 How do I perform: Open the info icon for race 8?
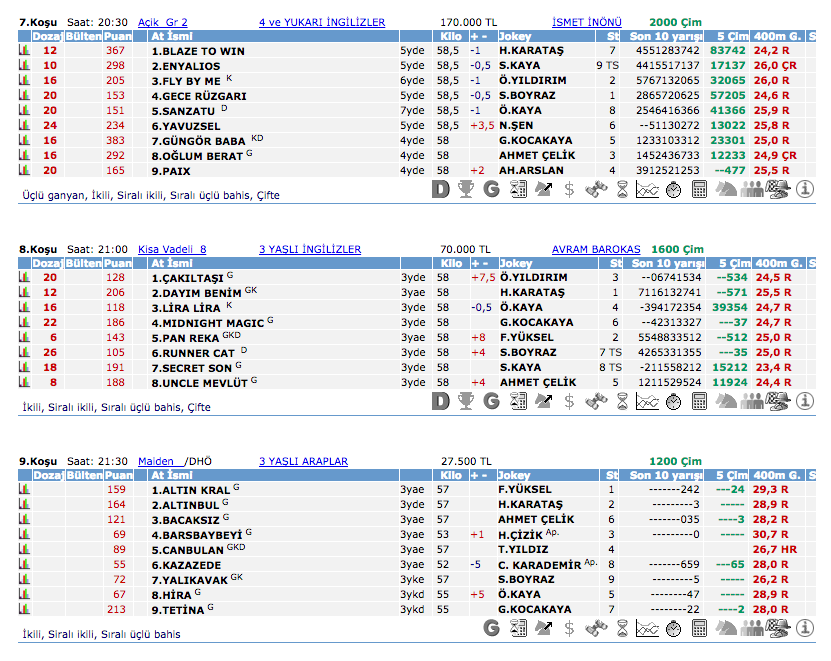pos(804,401)
